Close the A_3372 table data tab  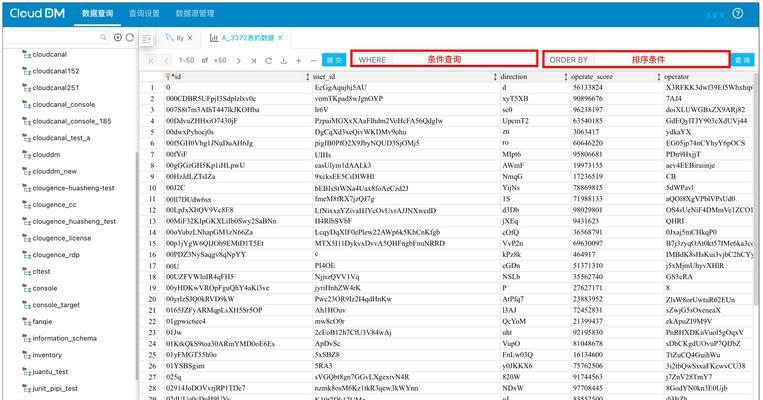tap(280, 37)
